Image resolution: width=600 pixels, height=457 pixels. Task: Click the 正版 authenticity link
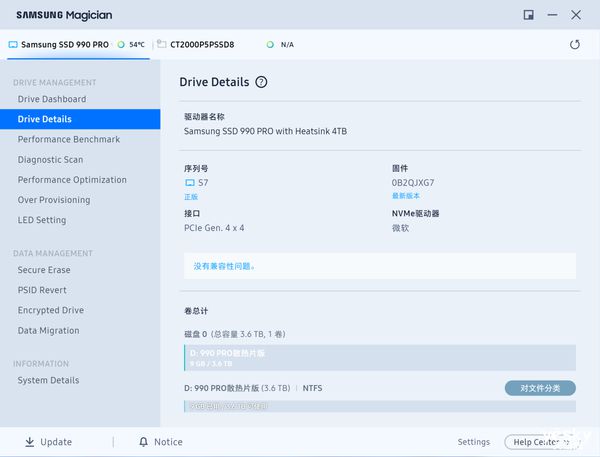point(191,197)
